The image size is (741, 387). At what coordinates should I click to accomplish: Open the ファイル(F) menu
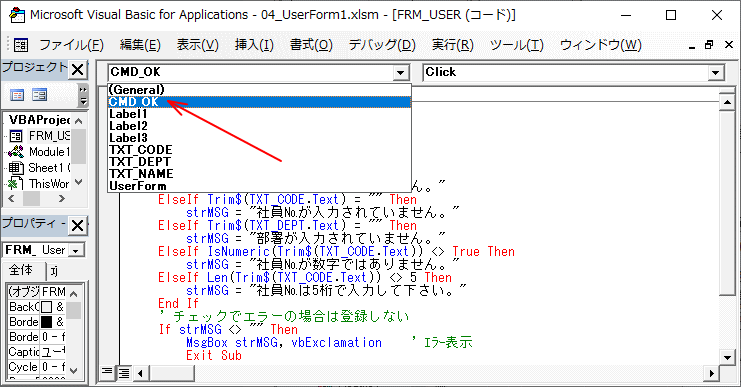tap(71, 45)
